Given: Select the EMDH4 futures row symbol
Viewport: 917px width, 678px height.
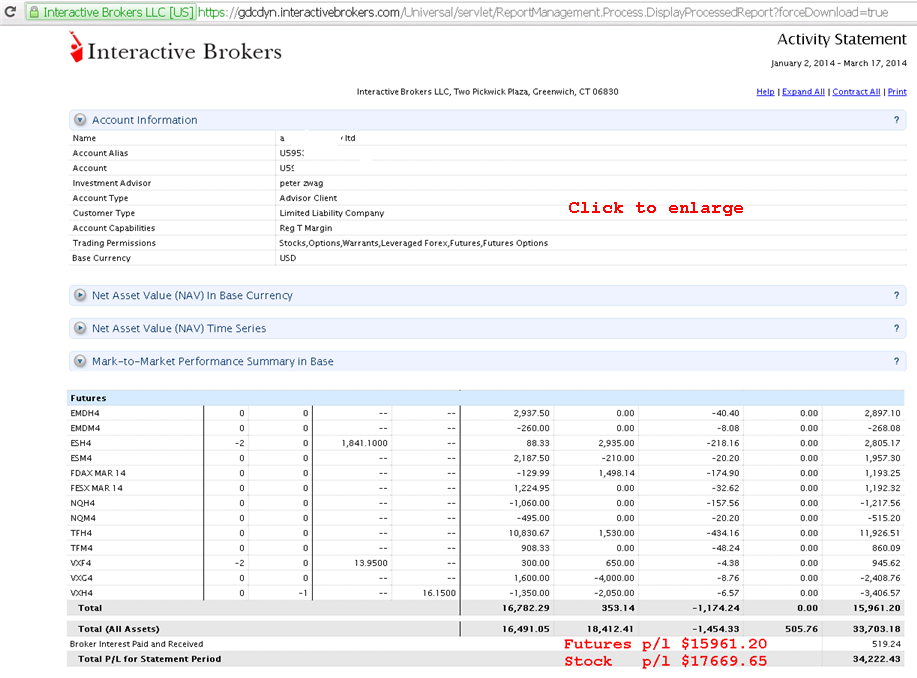Looking at the screenshot, I should (85, 413).
